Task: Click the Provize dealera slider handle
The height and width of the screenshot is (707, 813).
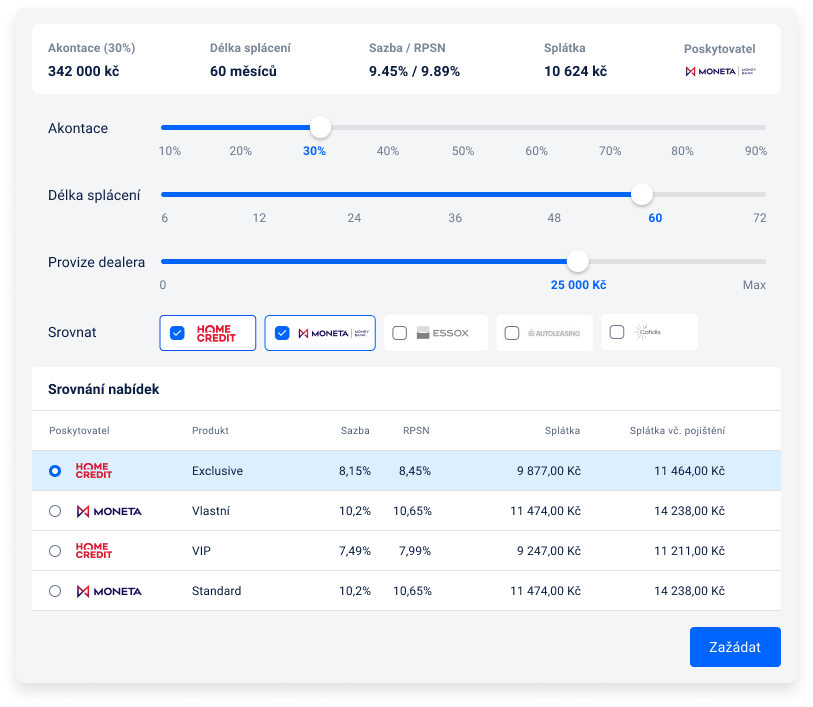Action: point(577,262)
